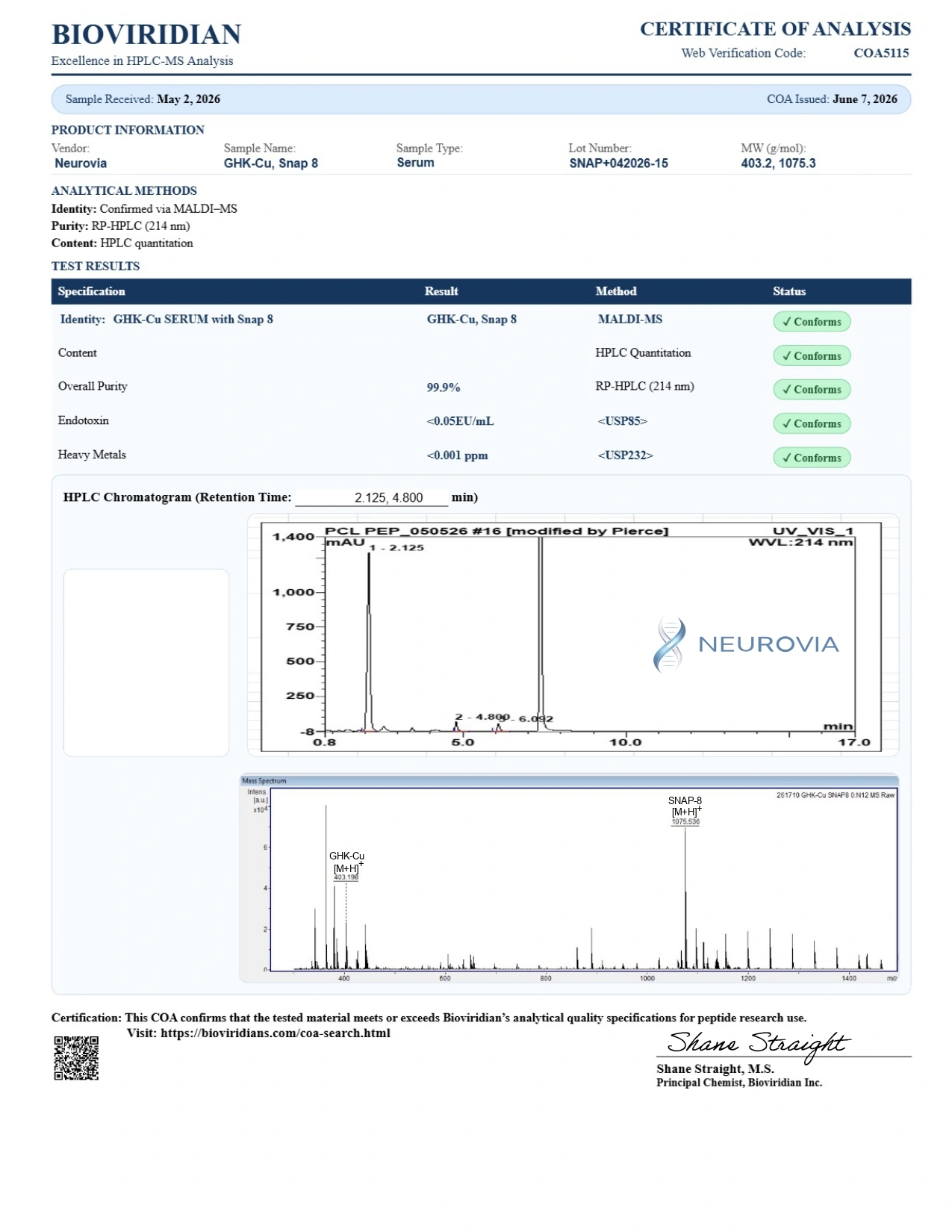
Task: Click the retention time field 2.125, 4.800
Action: (372, 497)
